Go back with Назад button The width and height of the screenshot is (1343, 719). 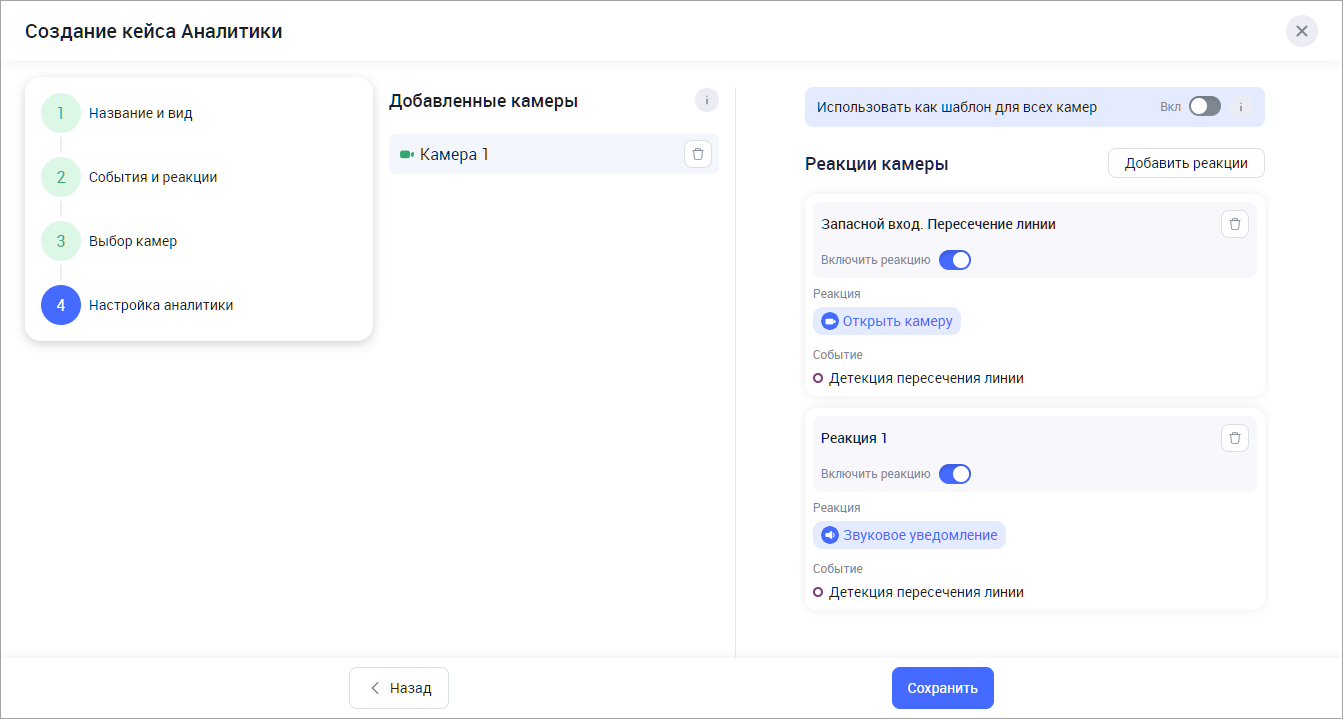(x=399, y=688)
